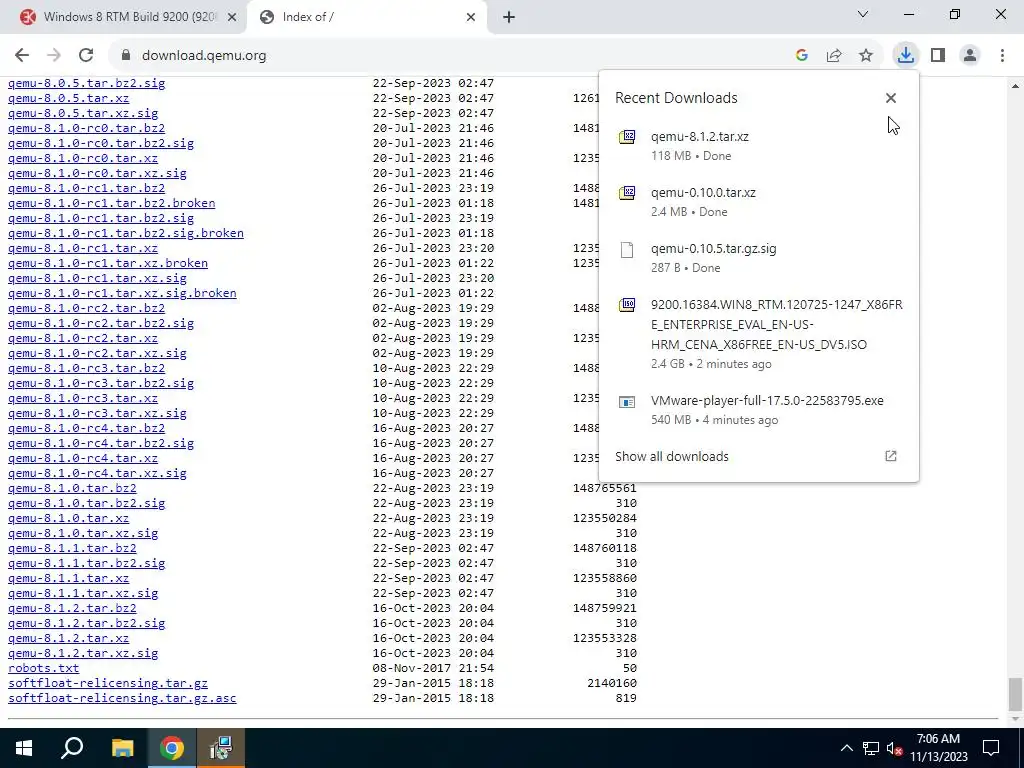
Task: Open downloaded qemu-0.10.0.tar.xz file icon
Action: [627, 193]
